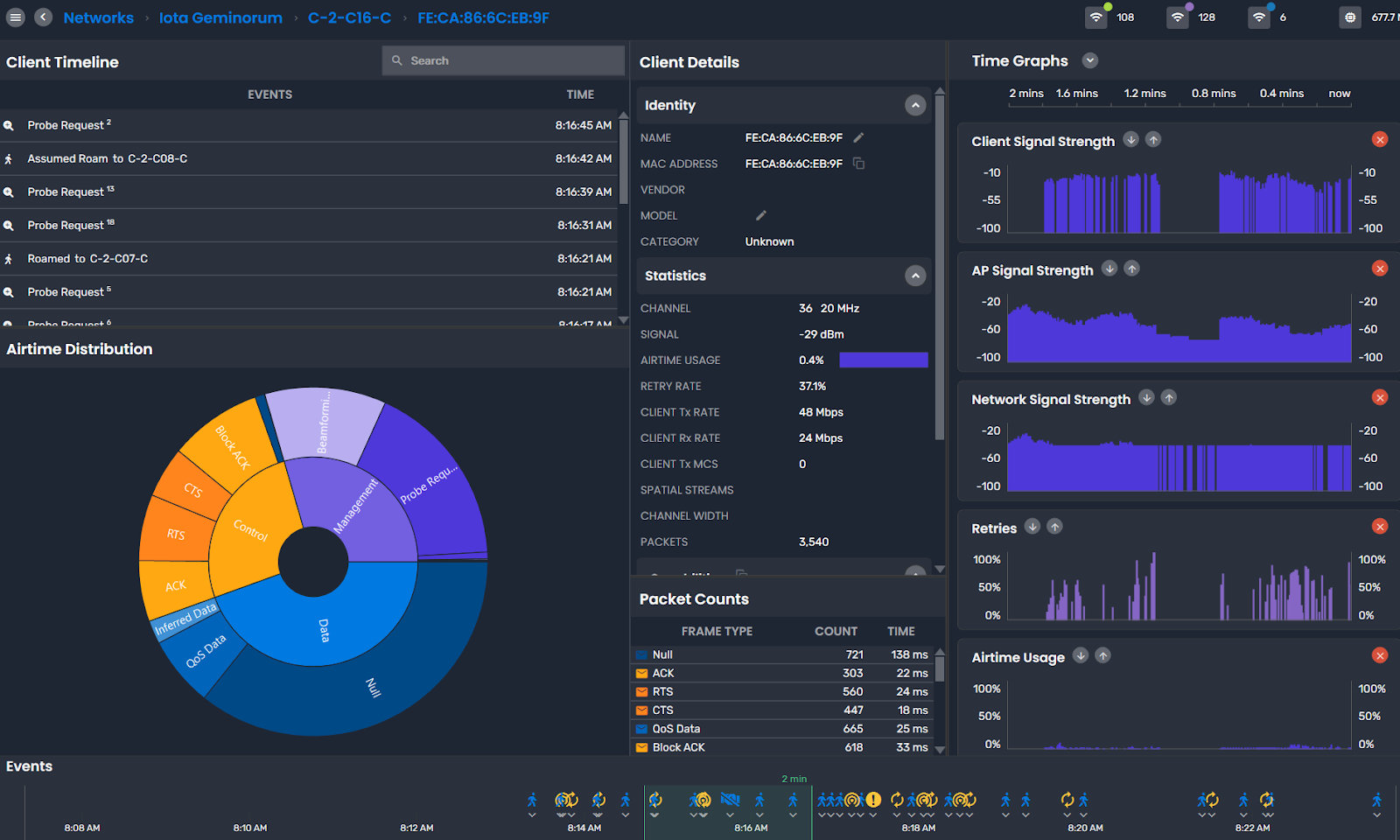1400x840 pixels.
Task: Click the roam event marker at 8:22 AM
Action: (x=1243, y=800)
